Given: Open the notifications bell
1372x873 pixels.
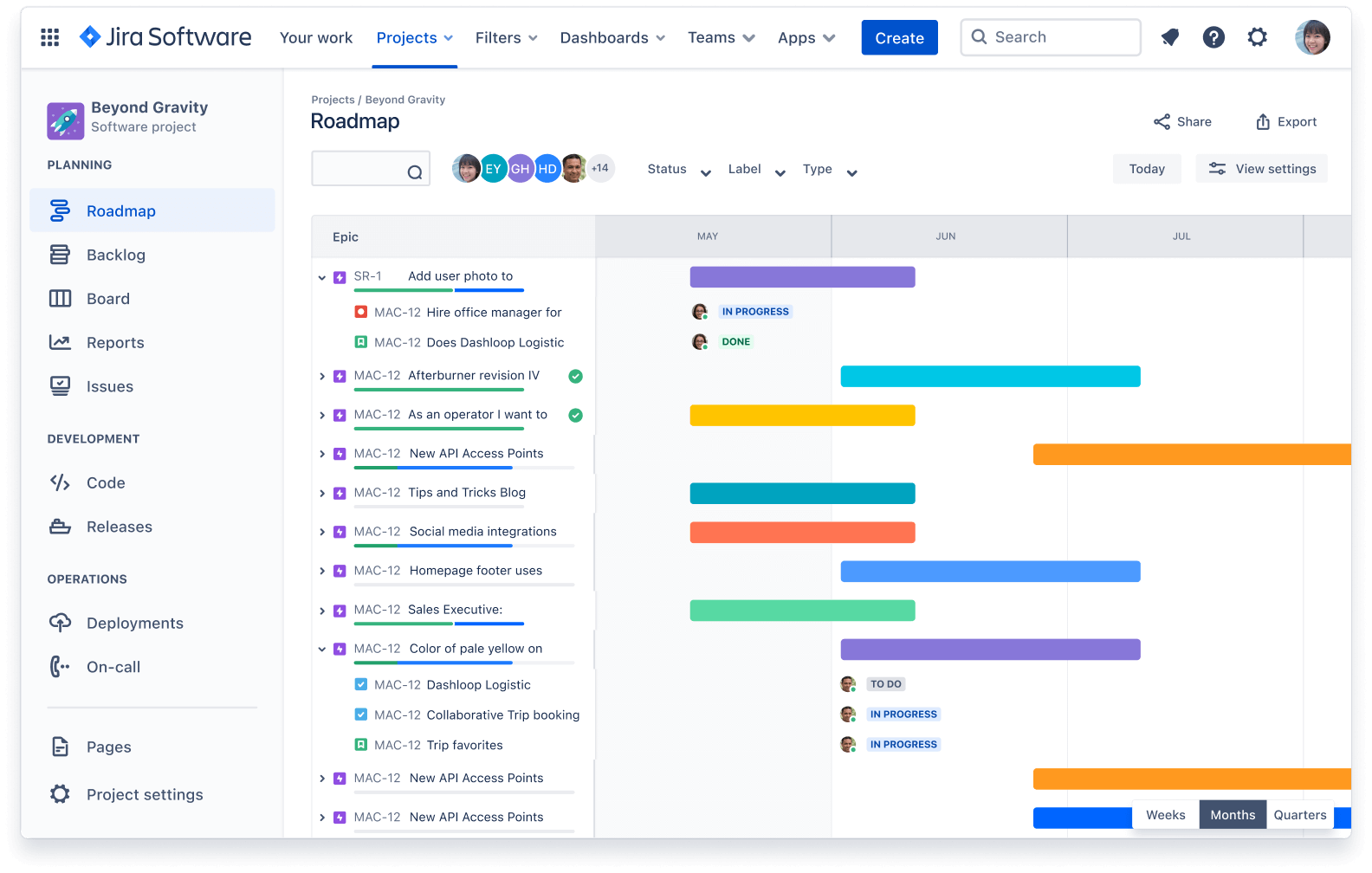Looking at the screenshot, I should pos(1169,37).
